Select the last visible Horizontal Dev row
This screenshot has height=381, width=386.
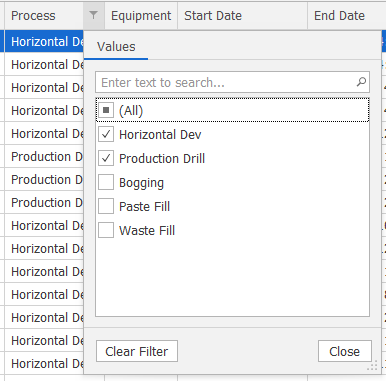44,363
